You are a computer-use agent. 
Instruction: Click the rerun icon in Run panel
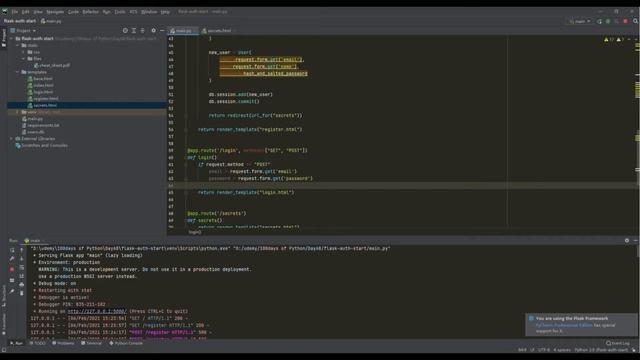click(x=12, y=250)
